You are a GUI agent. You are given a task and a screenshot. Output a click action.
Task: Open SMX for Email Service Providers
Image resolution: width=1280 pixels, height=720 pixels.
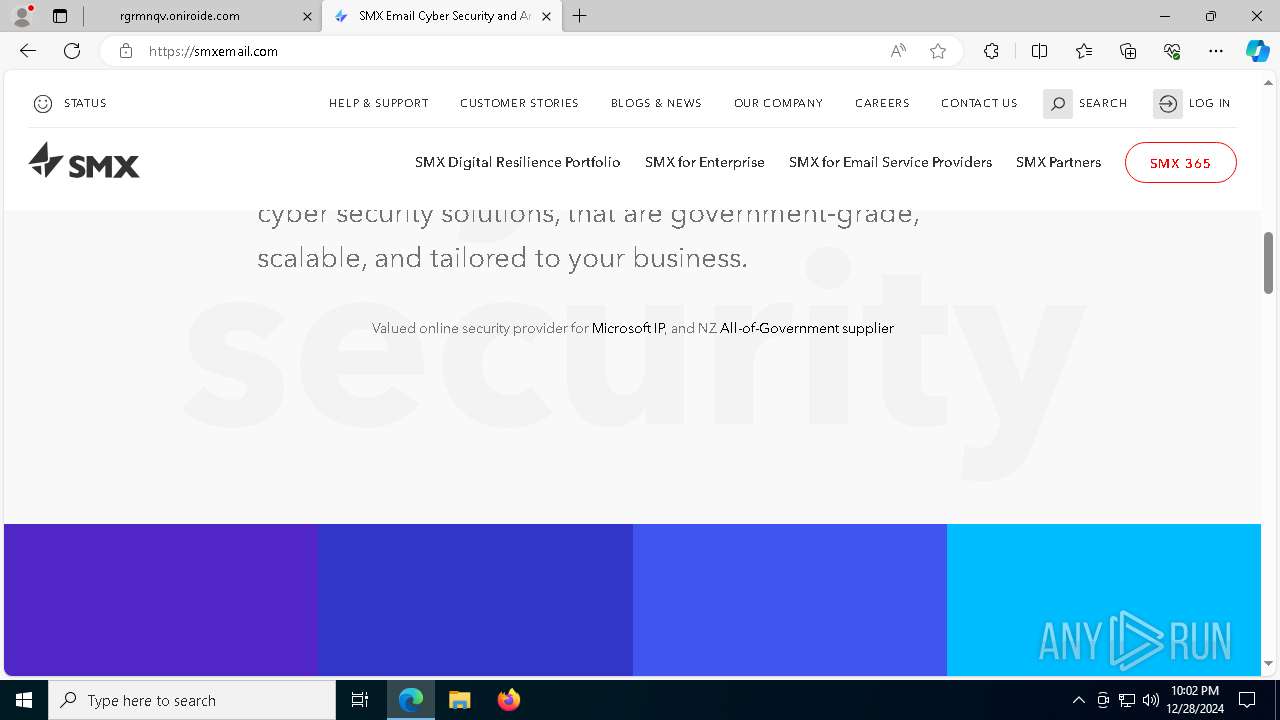coord(890,162)
